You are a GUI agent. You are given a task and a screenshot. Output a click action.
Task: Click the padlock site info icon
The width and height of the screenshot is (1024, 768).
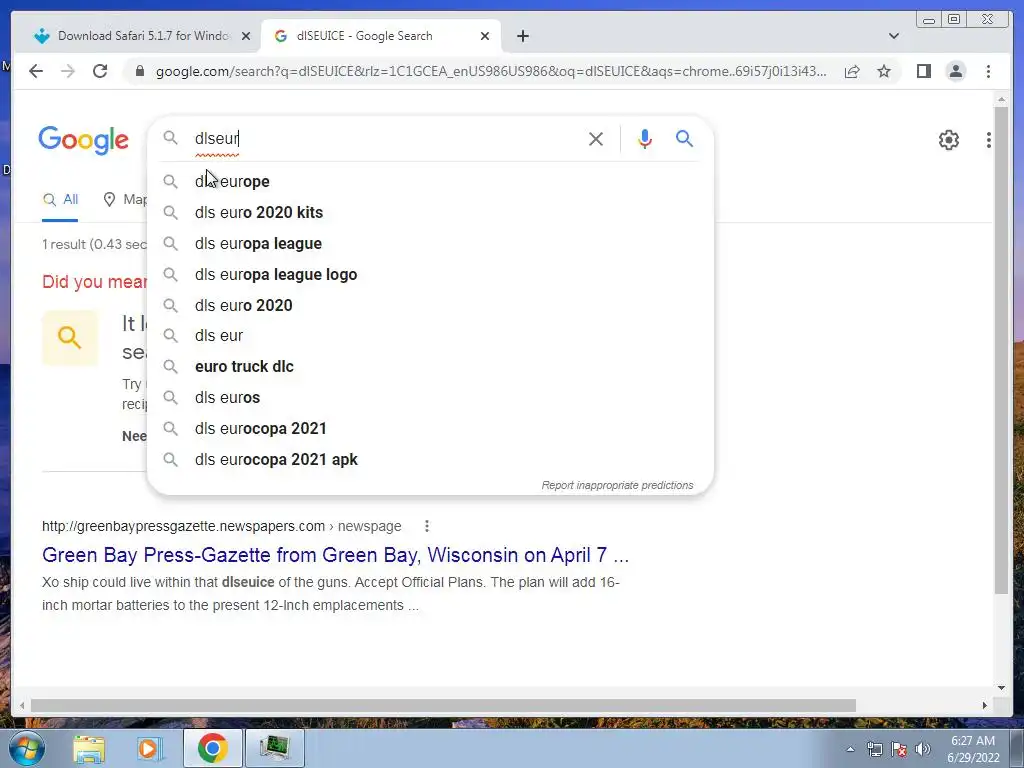coord(139,71)
